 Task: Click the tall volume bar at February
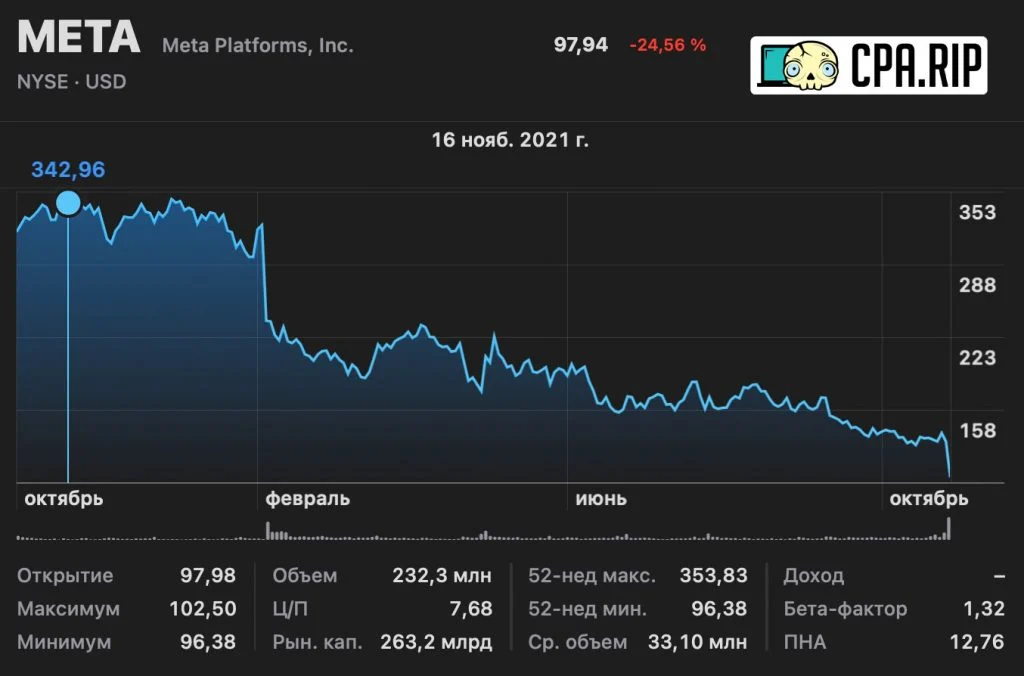[268, 530]
